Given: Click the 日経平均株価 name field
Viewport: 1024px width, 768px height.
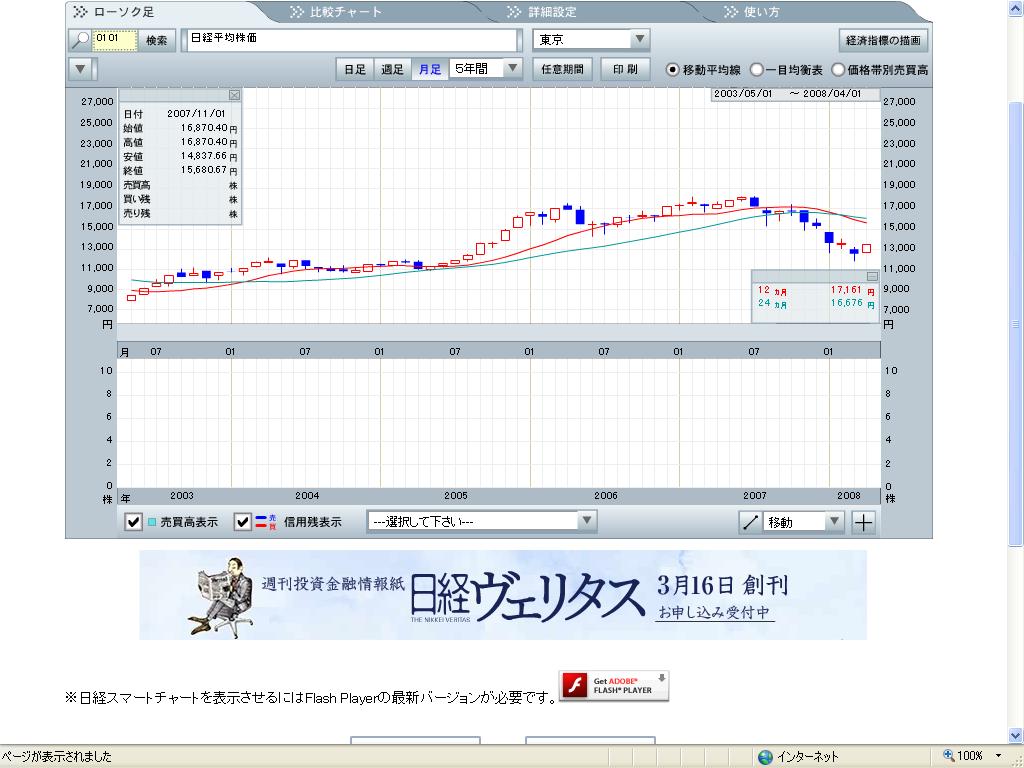Looking at the screenshot, I should pos(351,40).
